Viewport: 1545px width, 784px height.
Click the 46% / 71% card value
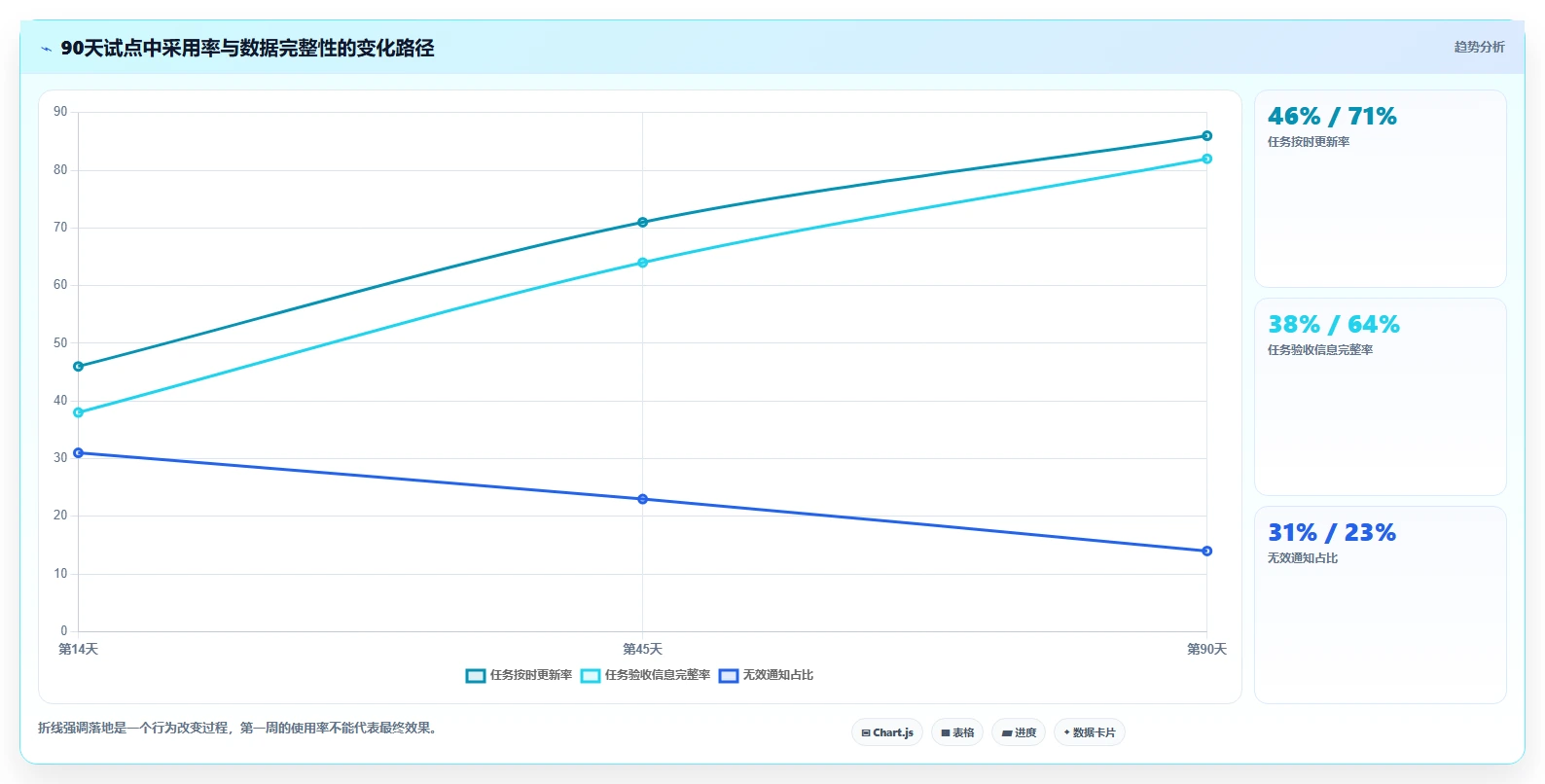pos(1332,117)
